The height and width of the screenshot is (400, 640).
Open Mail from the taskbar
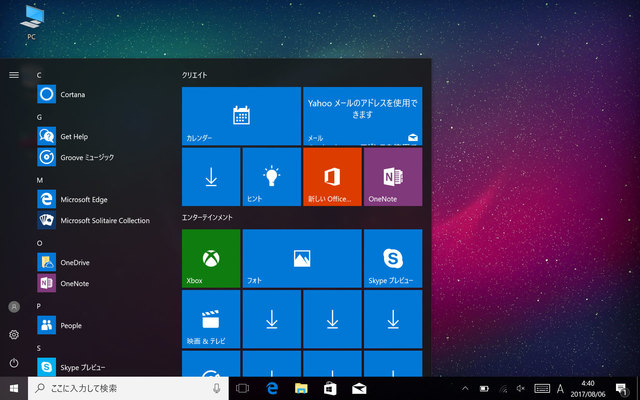[x=359, y=388]
